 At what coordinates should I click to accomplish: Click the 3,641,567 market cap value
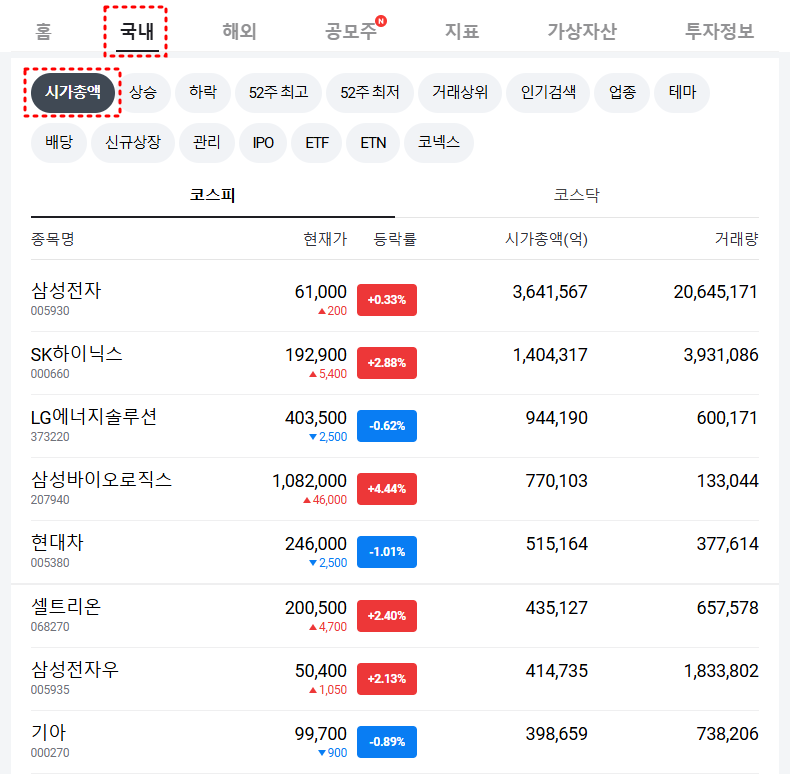550,292
